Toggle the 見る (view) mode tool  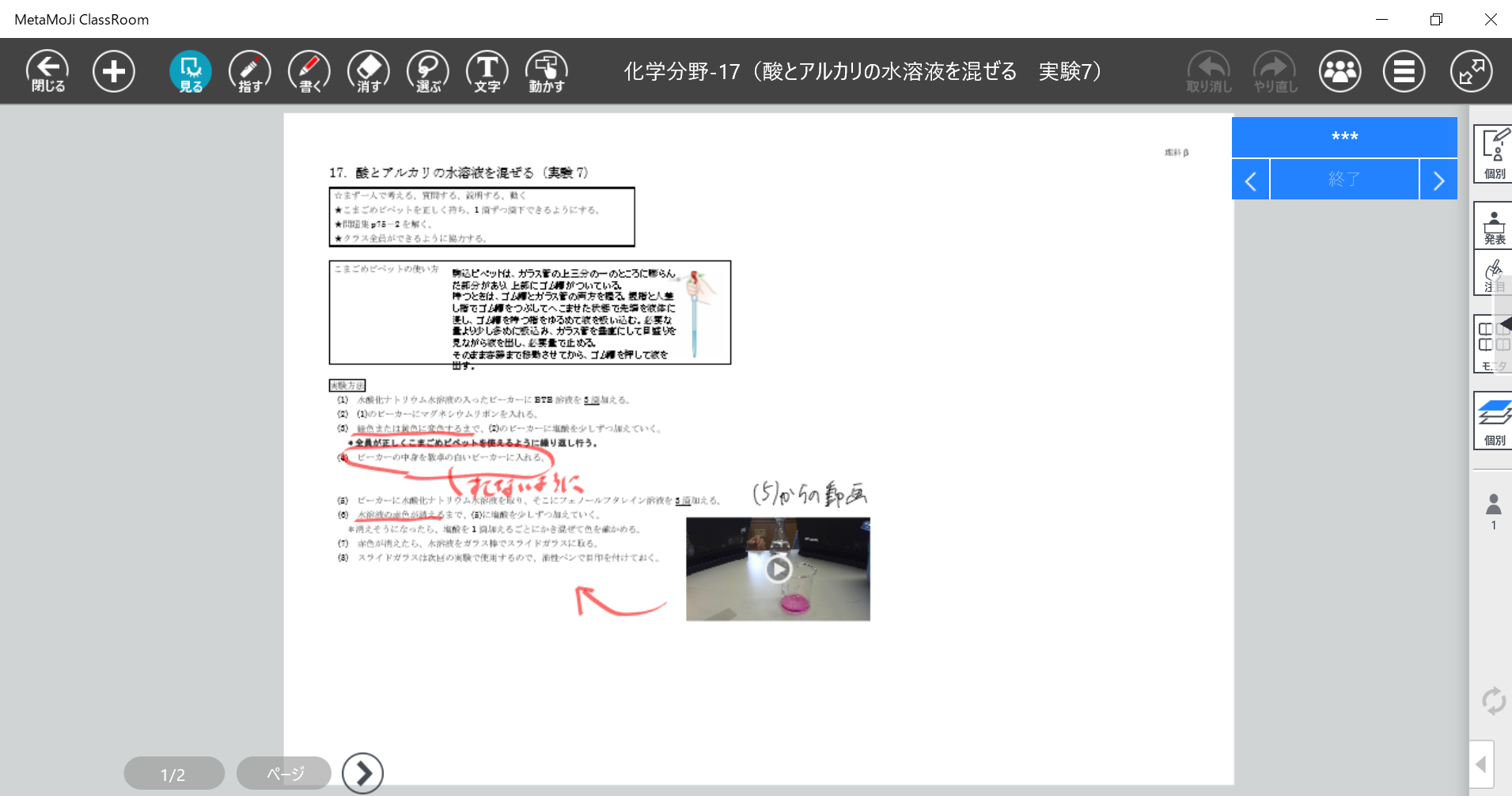(190, 71)
